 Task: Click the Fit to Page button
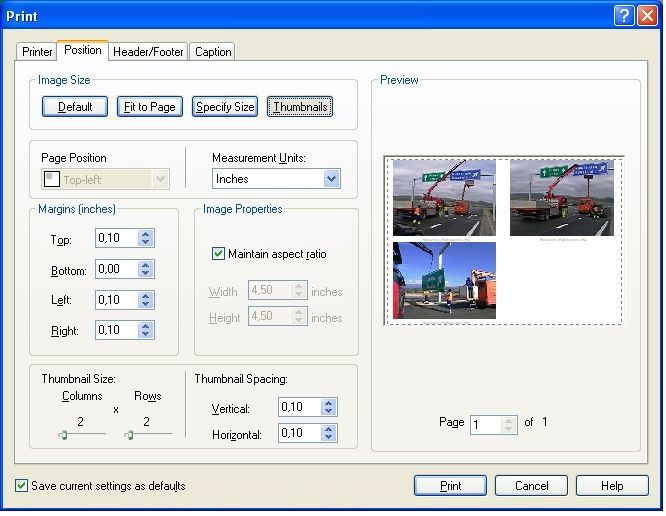click(x=150, y=107)
